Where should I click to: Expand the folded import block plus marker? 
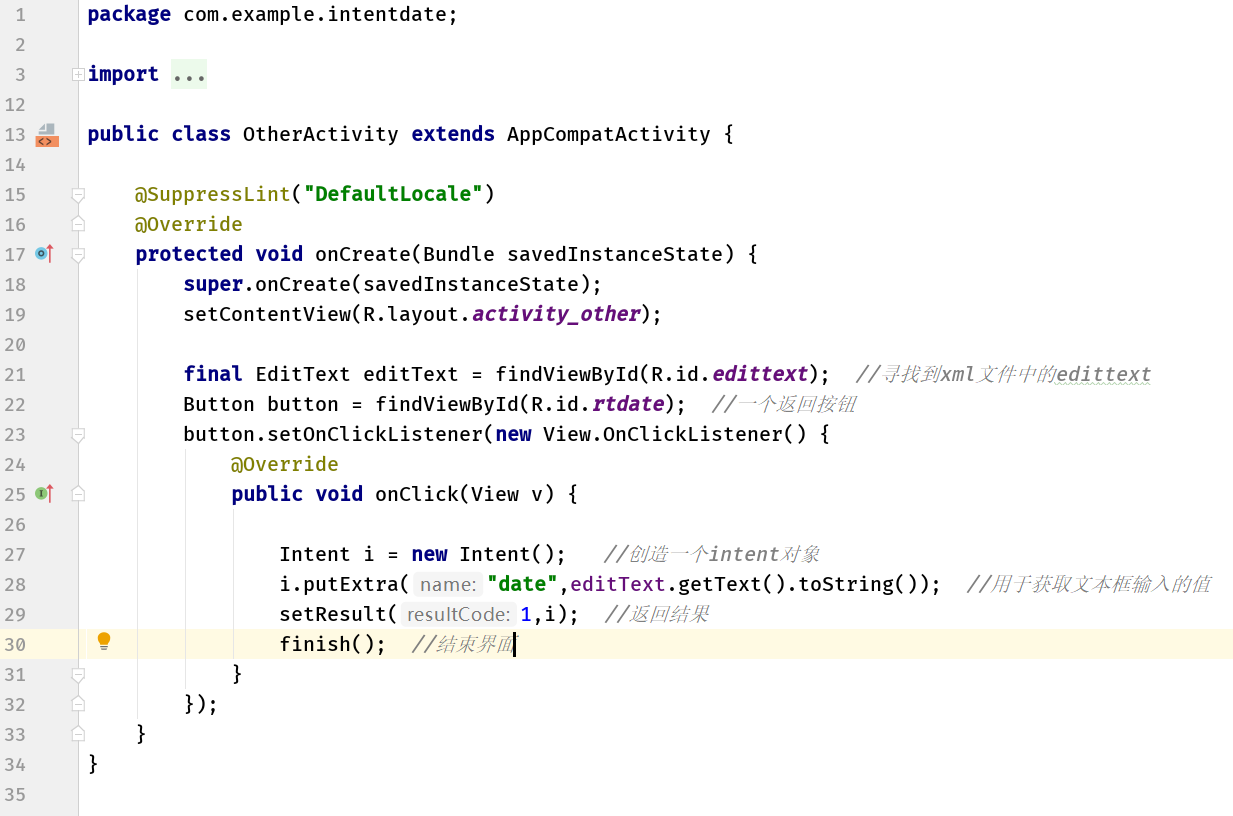(x=78, y=74)
